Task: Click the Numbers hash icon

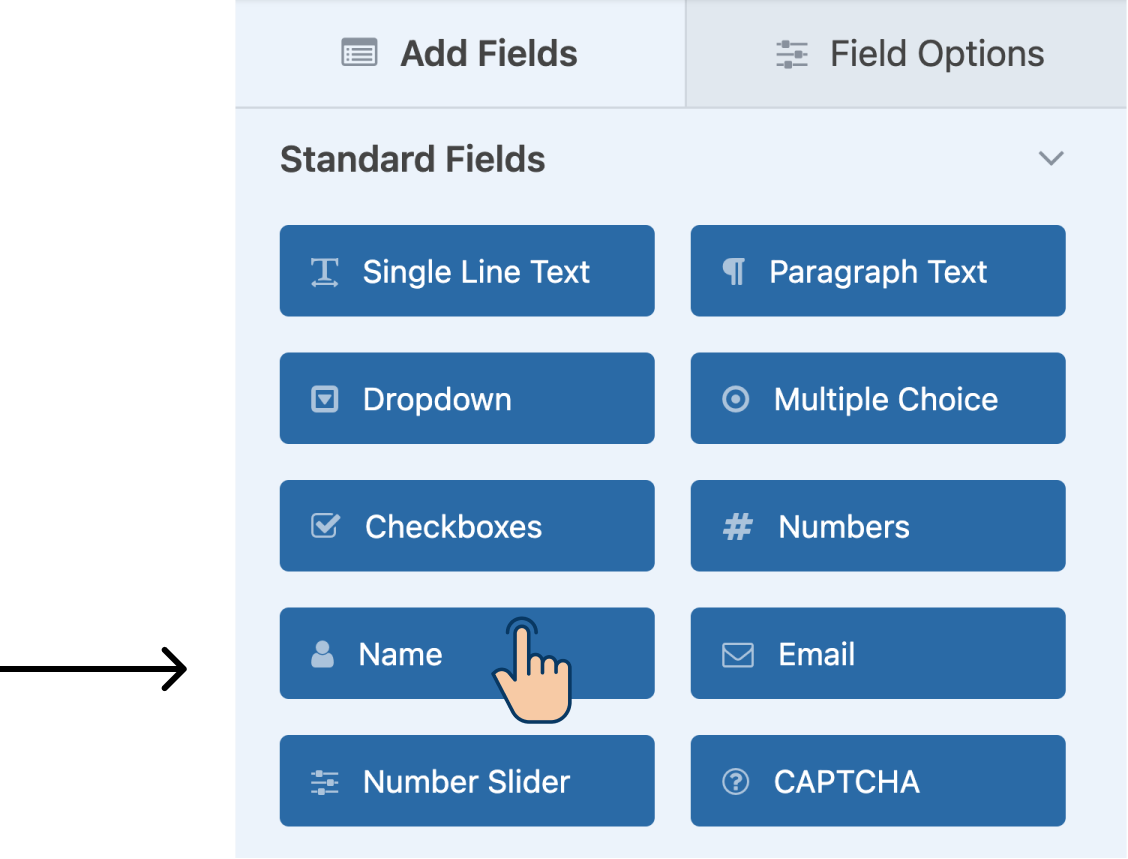Action: coord(737,527)
